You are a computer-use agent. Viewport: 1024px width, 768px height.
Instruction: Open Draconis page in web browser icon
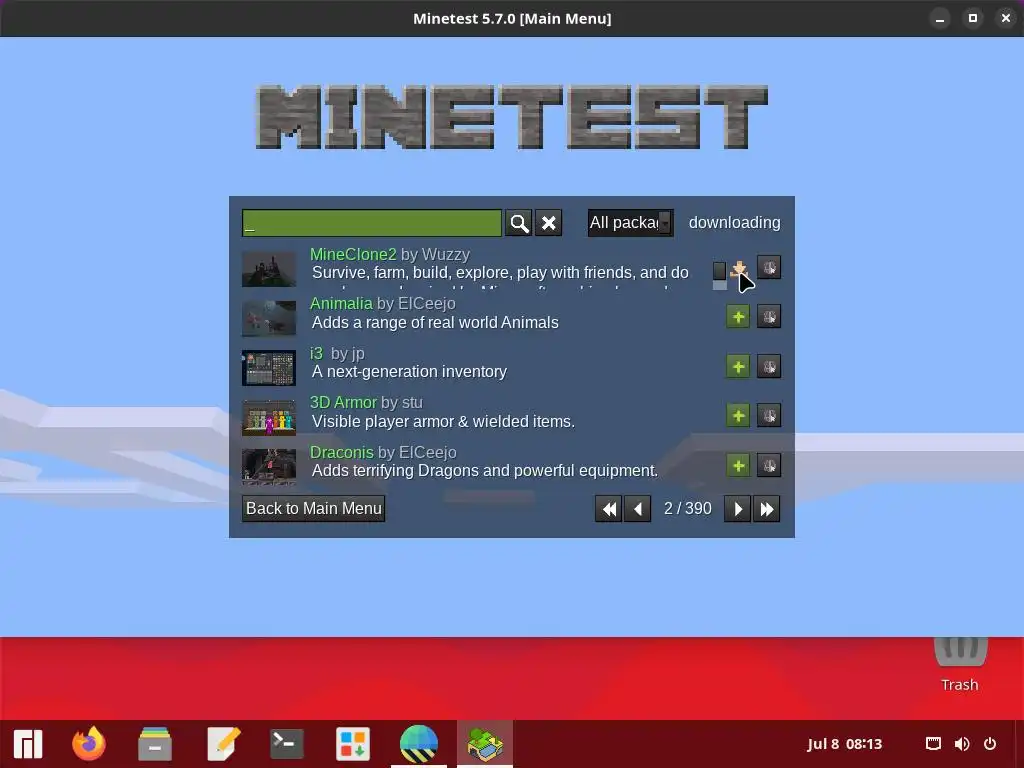click(769, 466)
